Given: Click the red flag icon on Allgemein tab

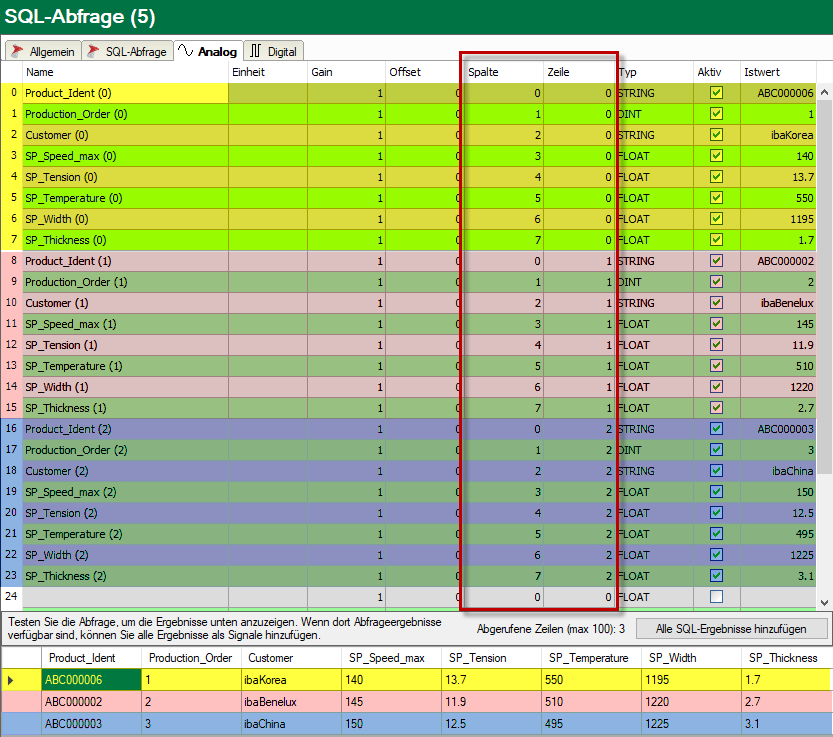Looking at the screenshot, I should point(18,51).
